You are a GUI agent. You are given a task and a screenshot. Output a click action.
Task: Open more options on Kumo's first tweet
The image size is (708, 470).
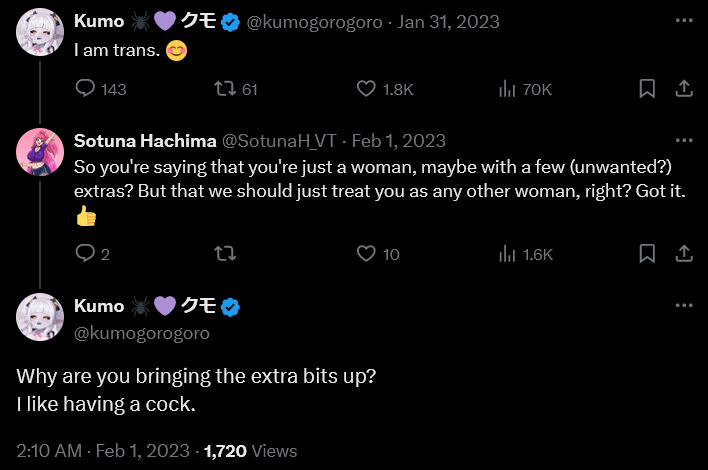pos(684,22)
